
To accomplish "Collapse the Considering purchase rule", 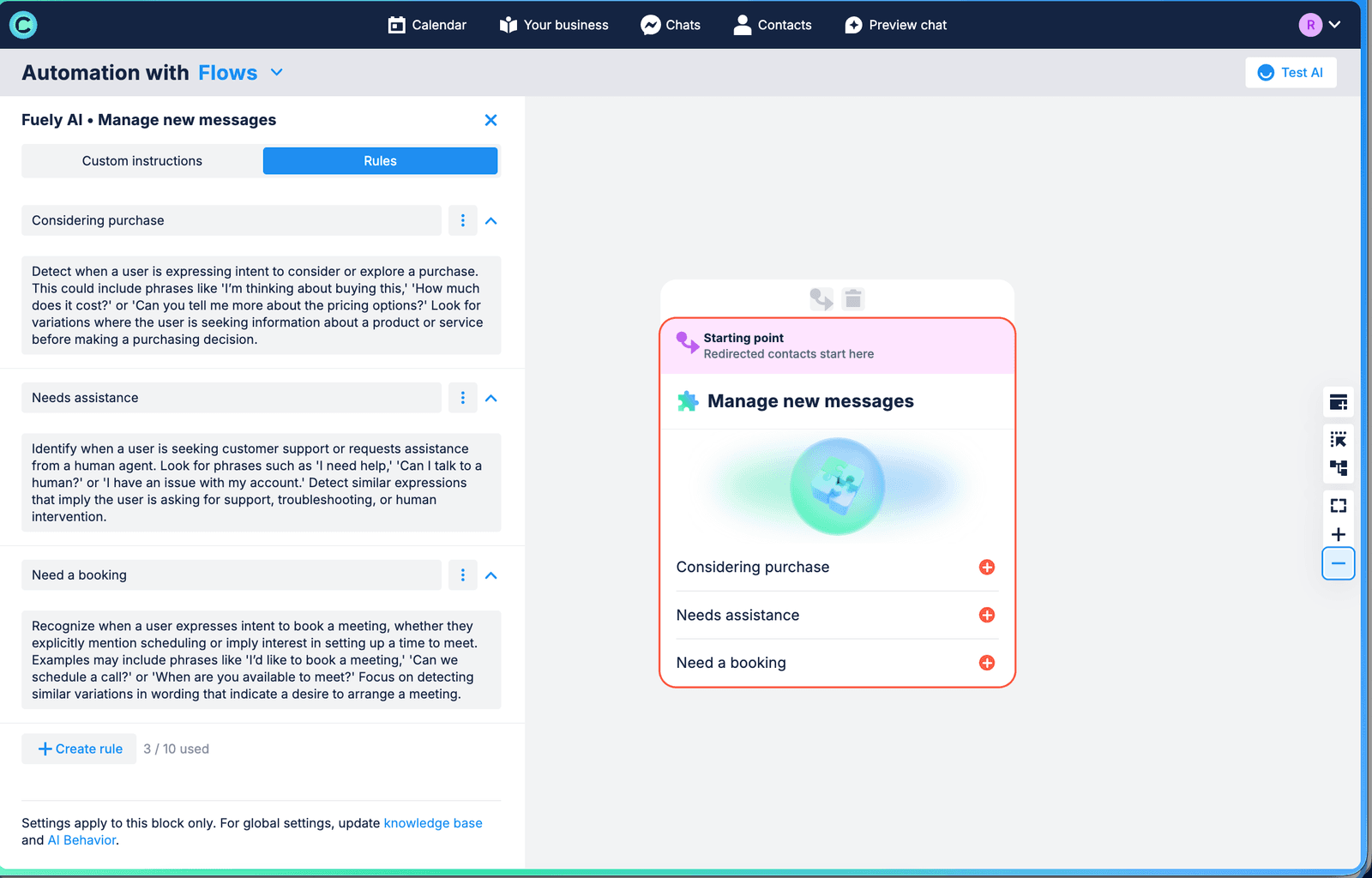I will [491, 221].
